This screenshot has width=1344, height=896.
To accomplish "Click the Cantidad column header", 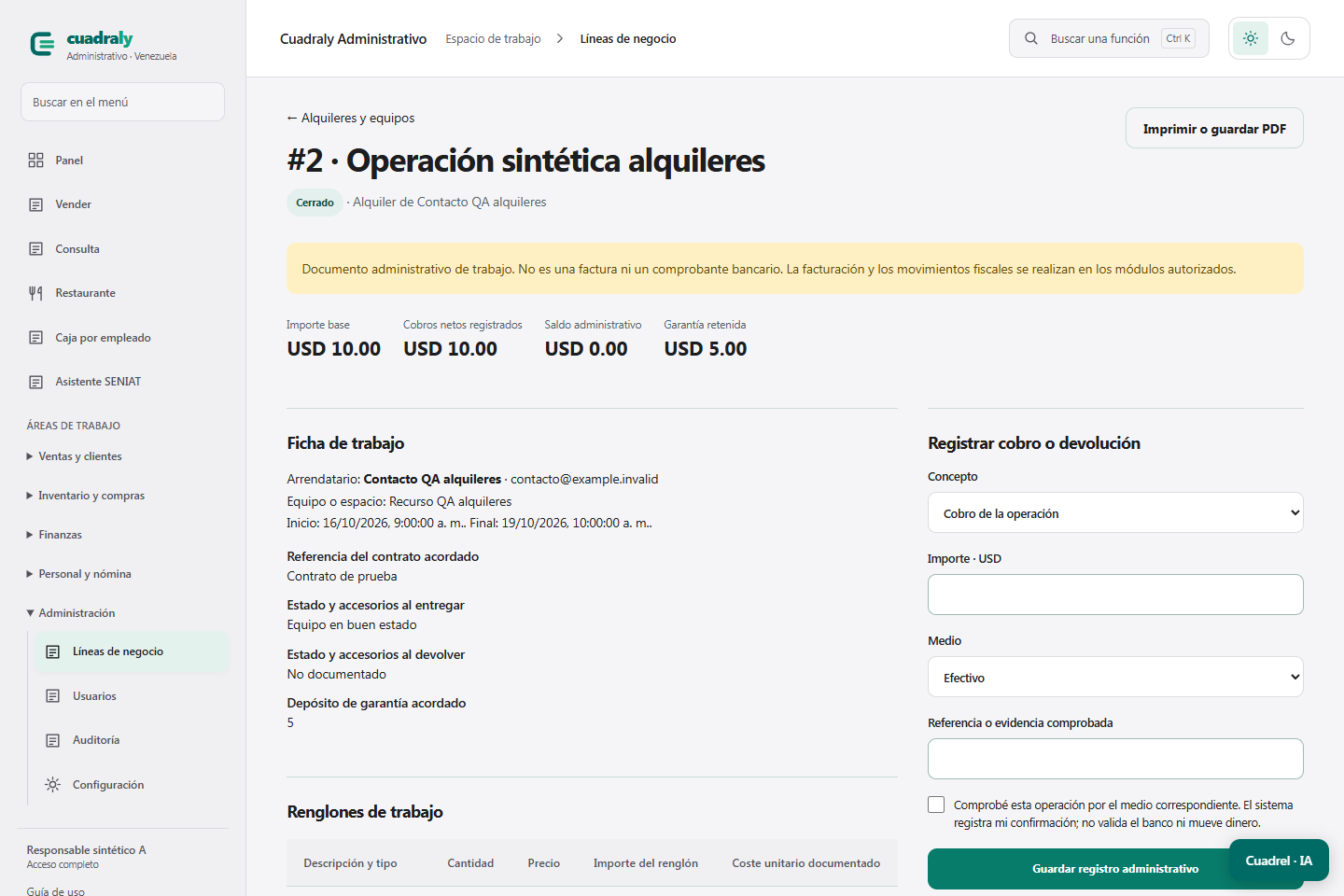I will (470, 863).
